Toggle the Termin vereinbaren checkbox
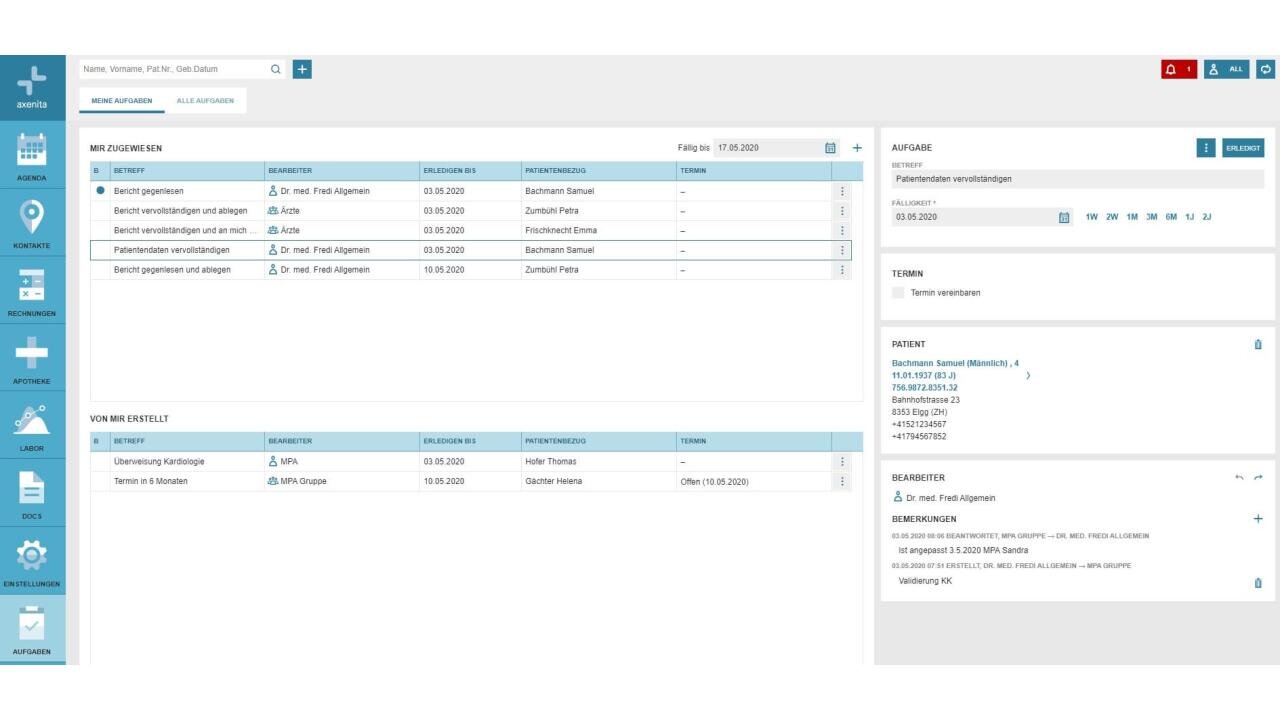 [898, 293]
